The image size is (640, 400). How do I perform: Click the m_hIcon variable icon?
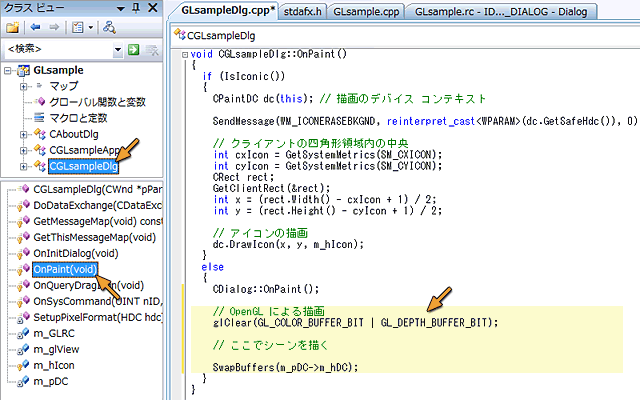23,365
